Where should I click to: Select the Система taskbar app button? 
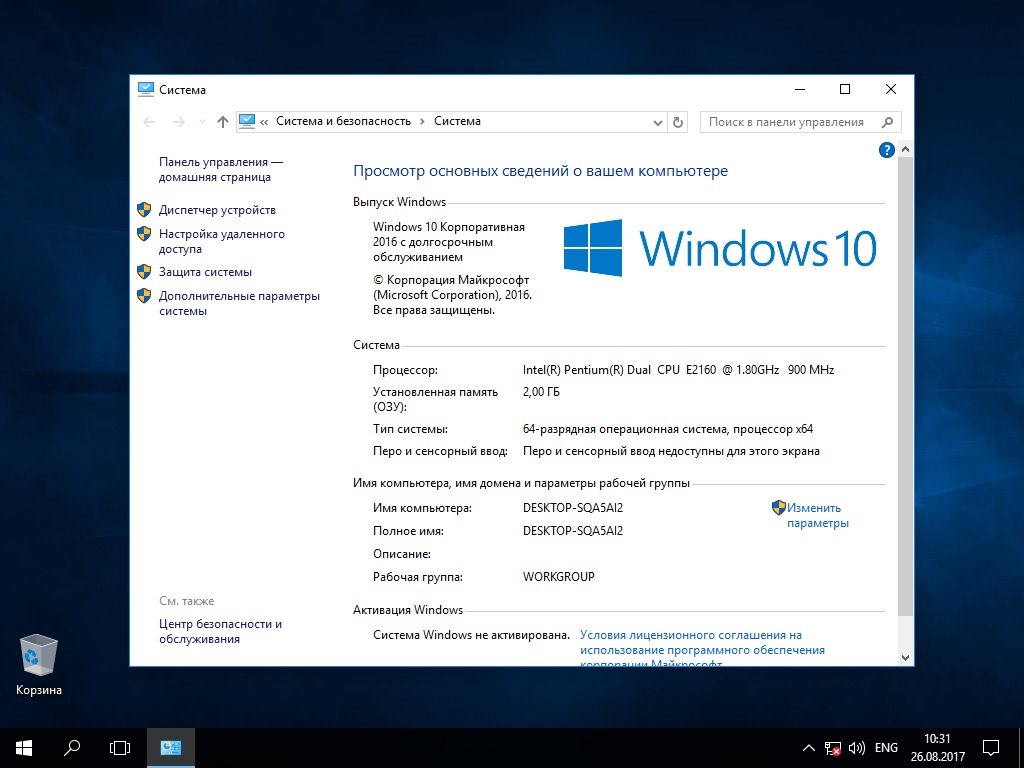click(170, 748)
